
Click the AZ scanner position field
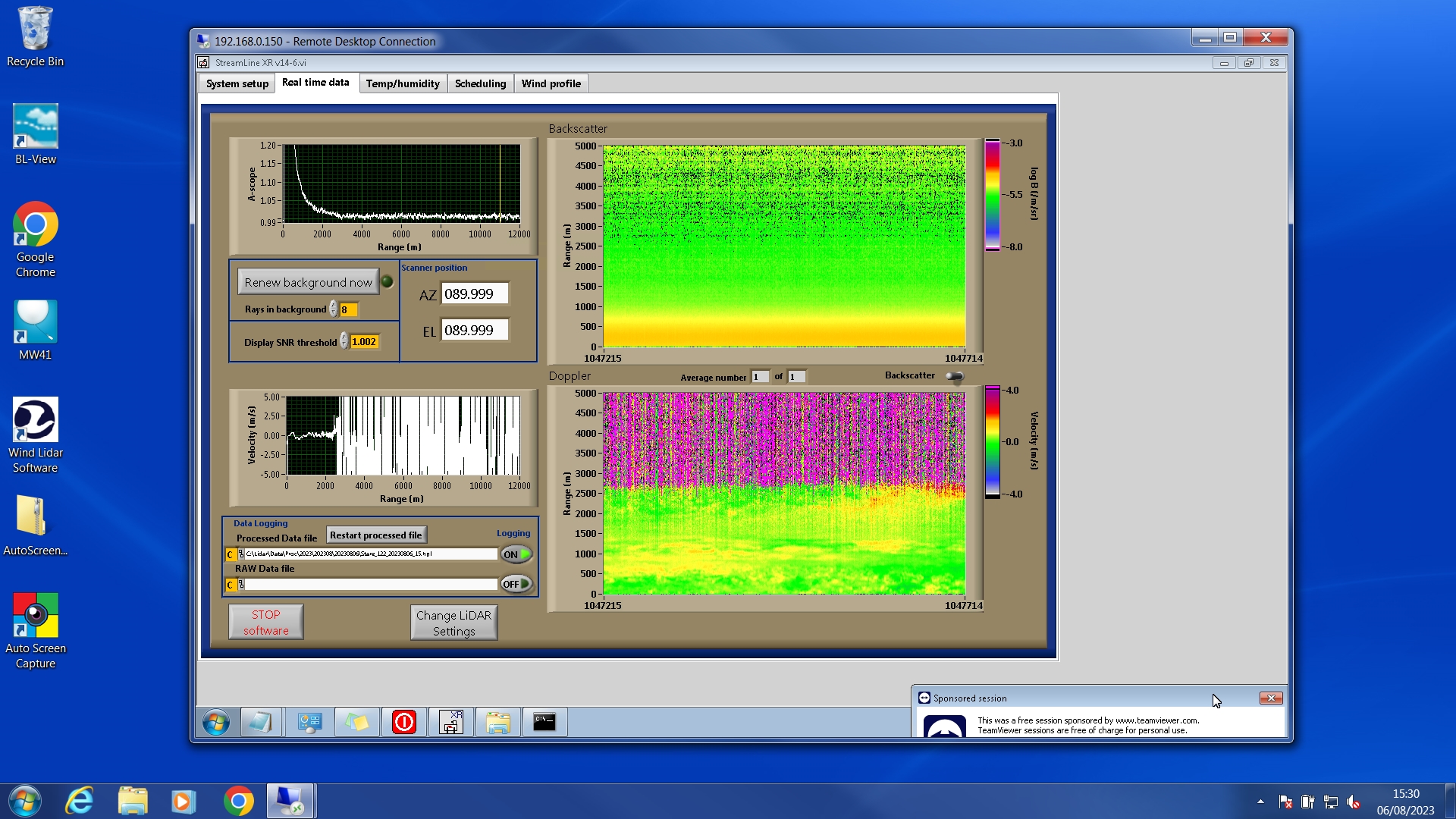tap(475, 294)
